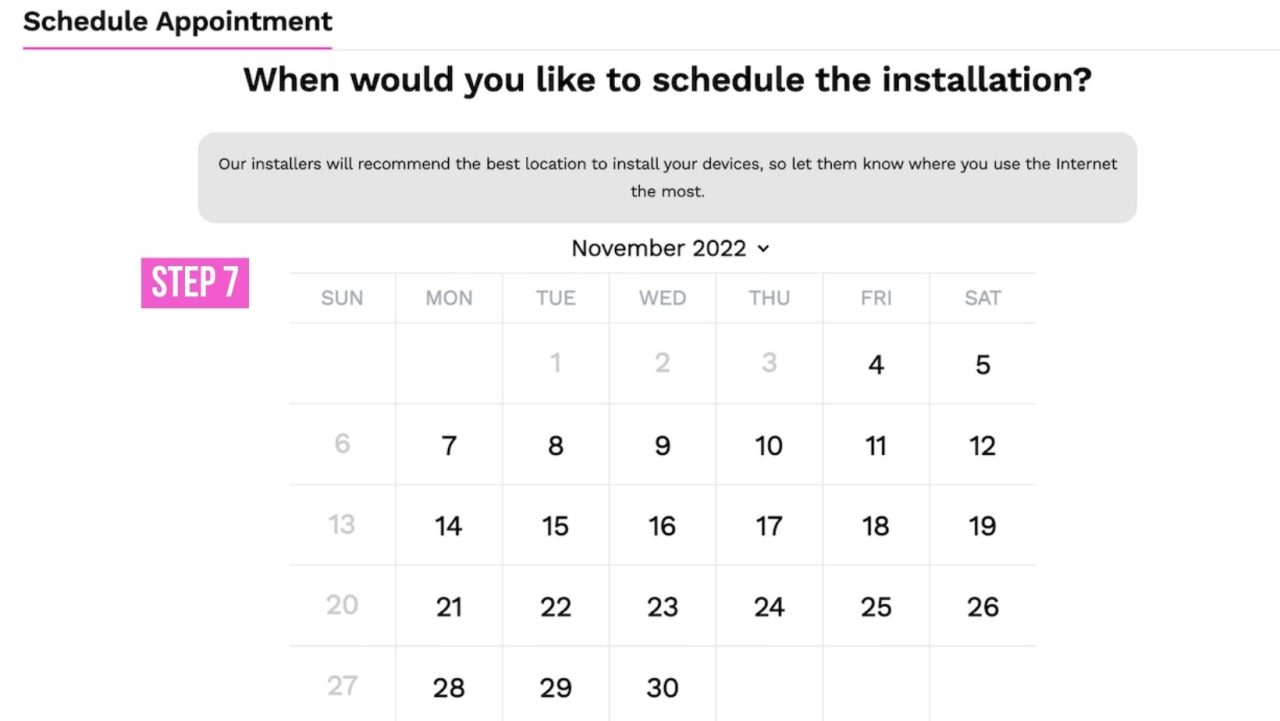Choose Friday, November 18
The width and height of the screenshot is (1280, 721).
click(876, 526)
